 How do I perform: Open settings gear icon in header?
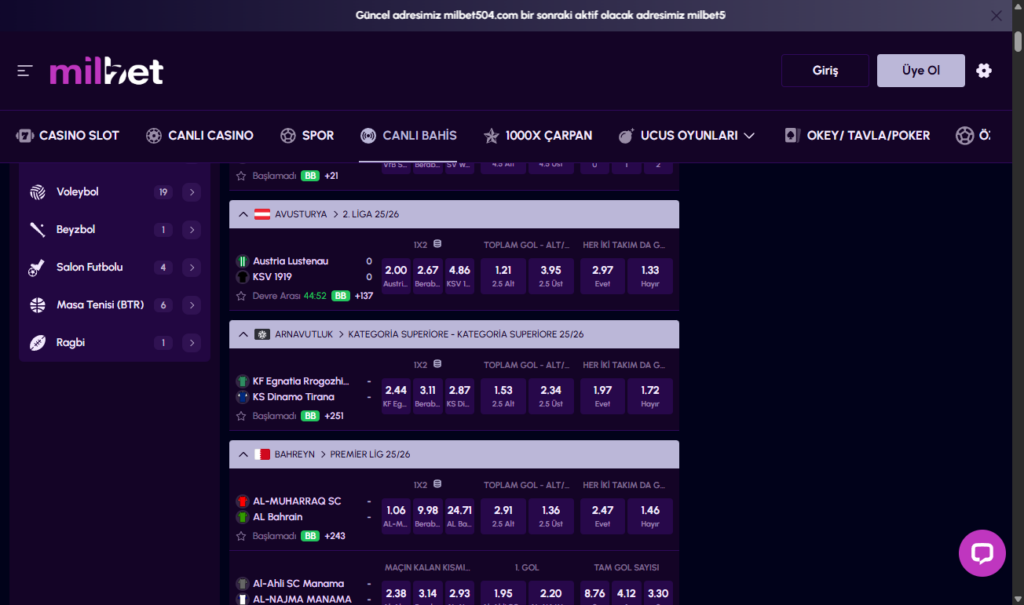[x=984, y=71]
